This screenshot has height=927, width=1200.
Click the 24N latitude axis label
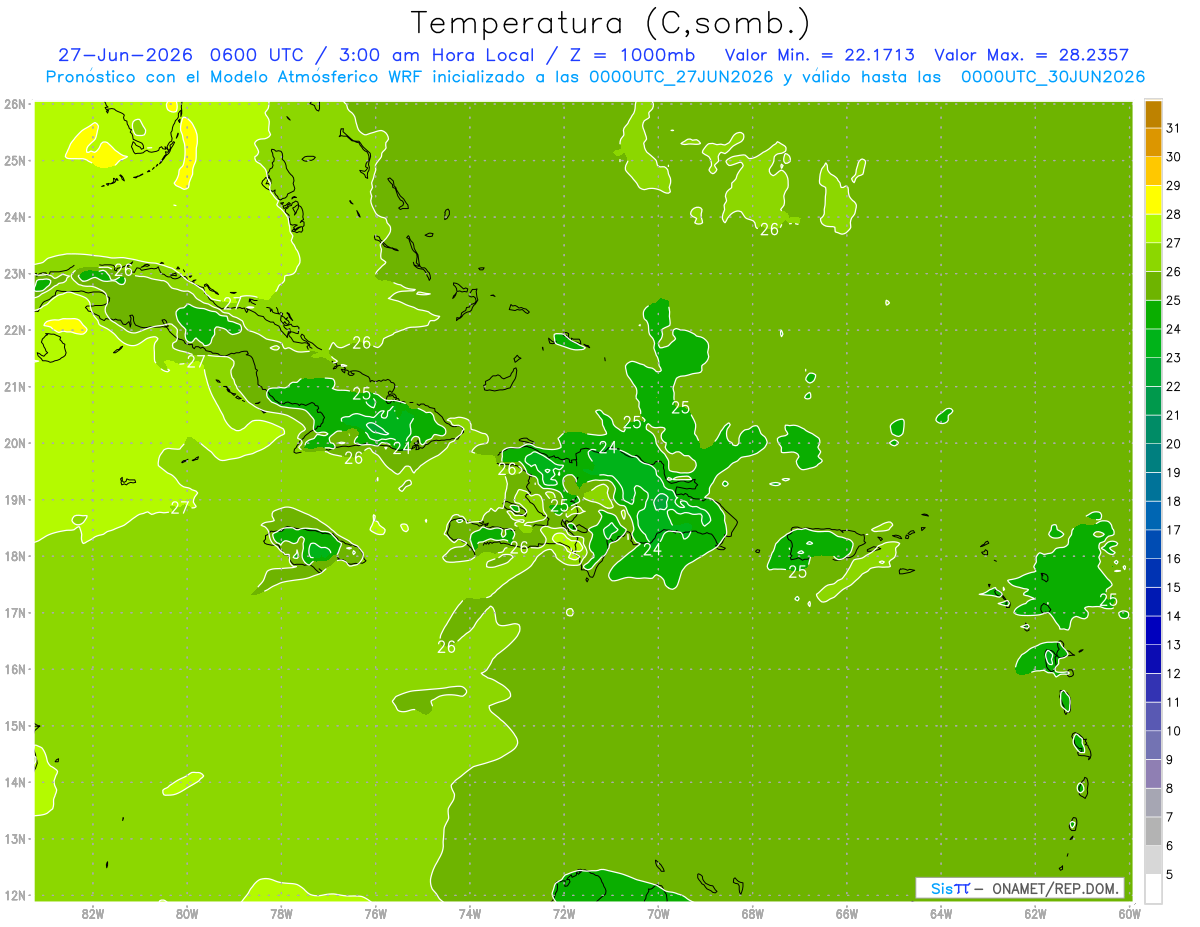click(x=15, y=217)
